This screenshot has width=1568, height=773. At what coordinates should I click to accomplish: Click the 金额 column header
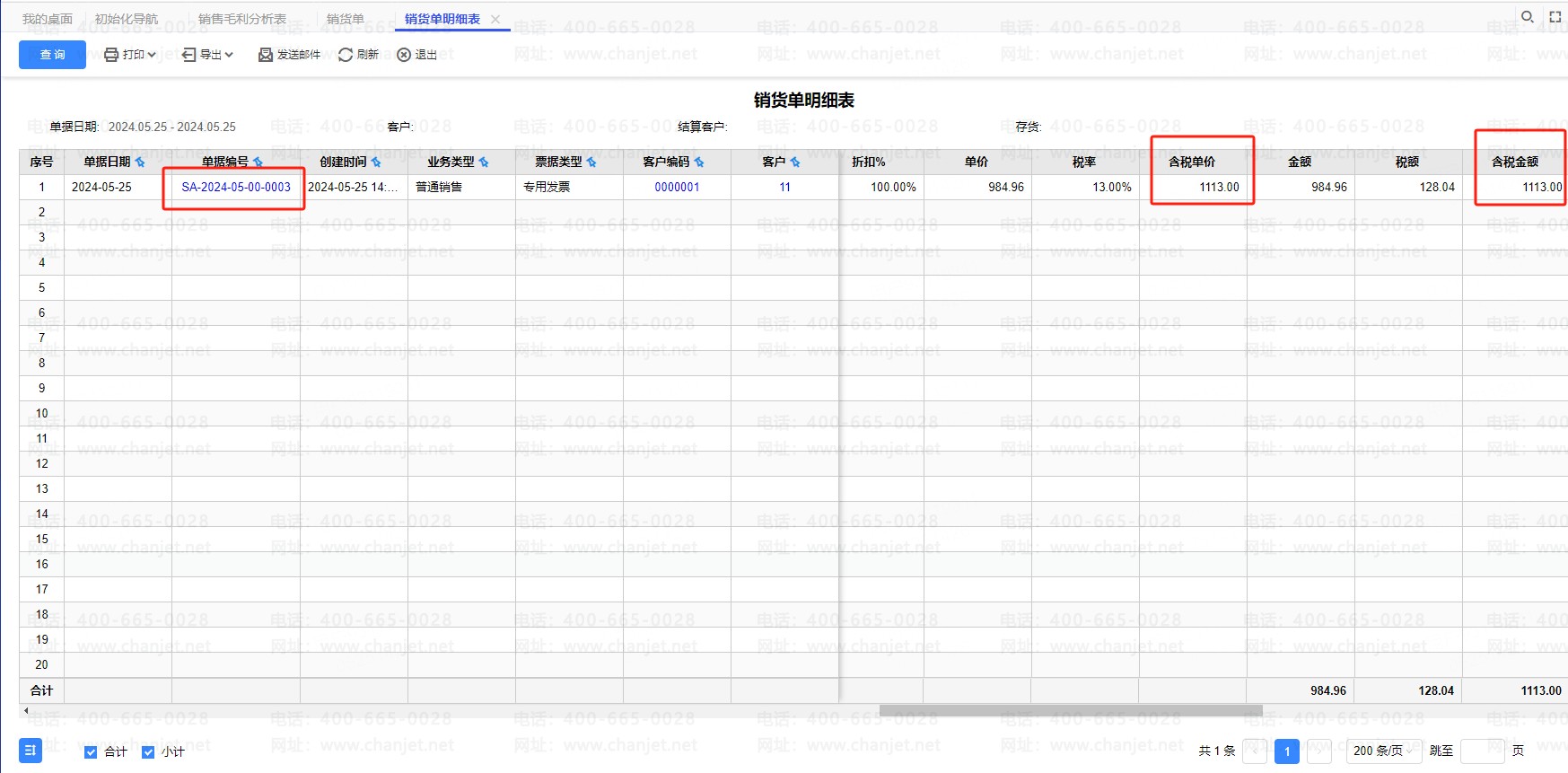[x=1301, y=162]
